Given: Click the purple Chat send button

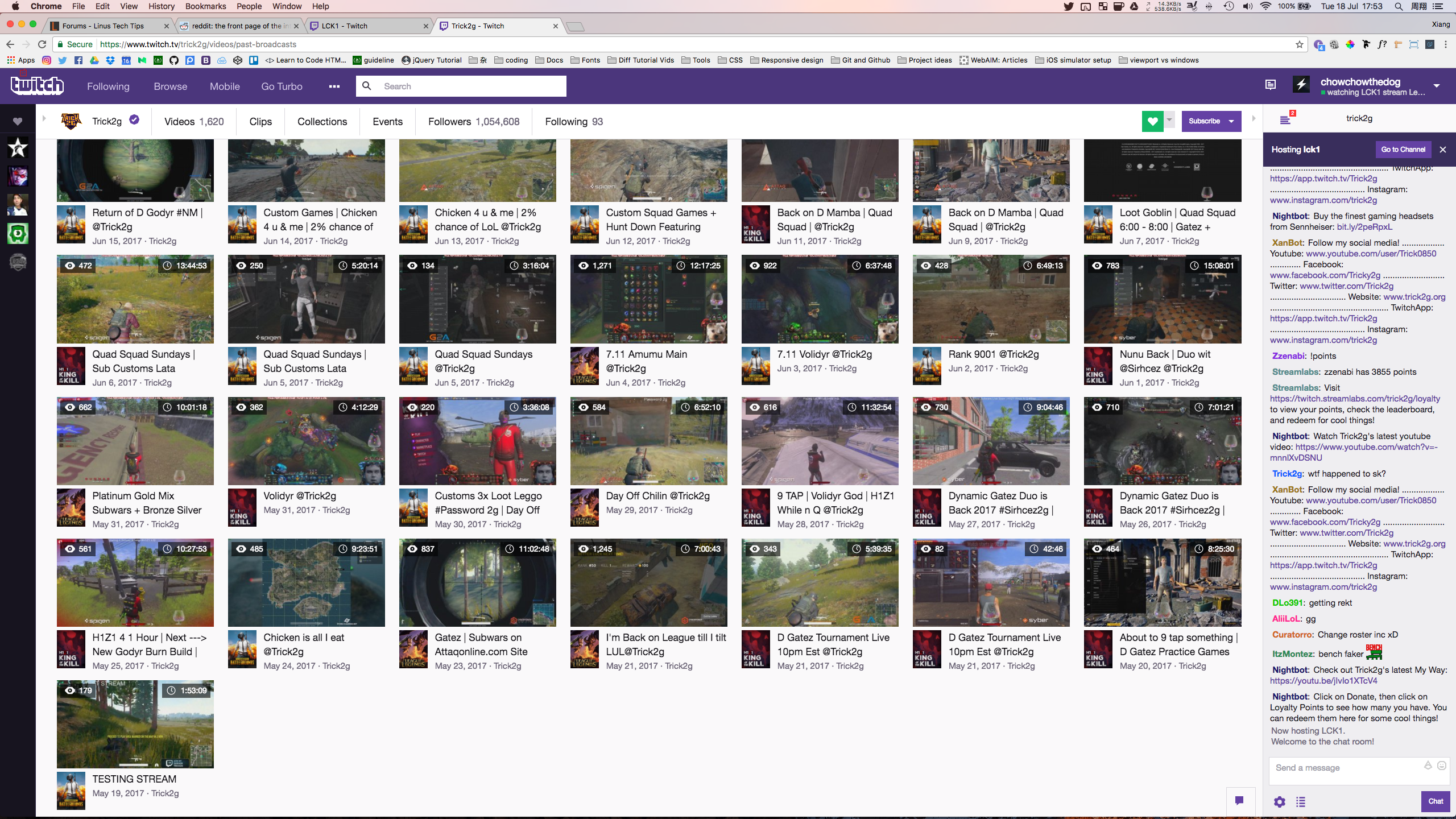Looking at the screenshot, I should pyautogui.click(x=1436, y=801).
